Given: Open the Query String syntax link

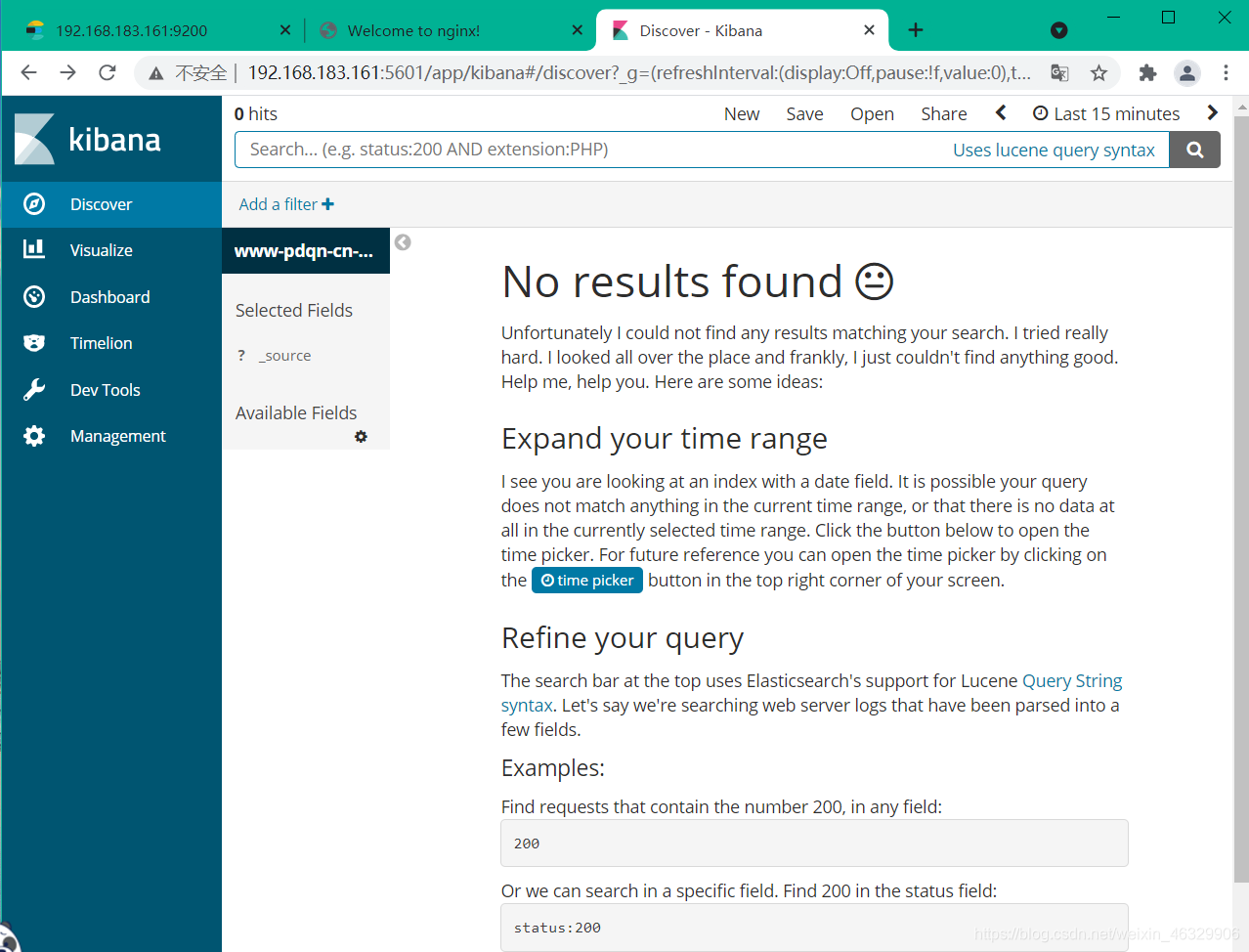Looking at the screenshot, I should (x=1072, y=680).
